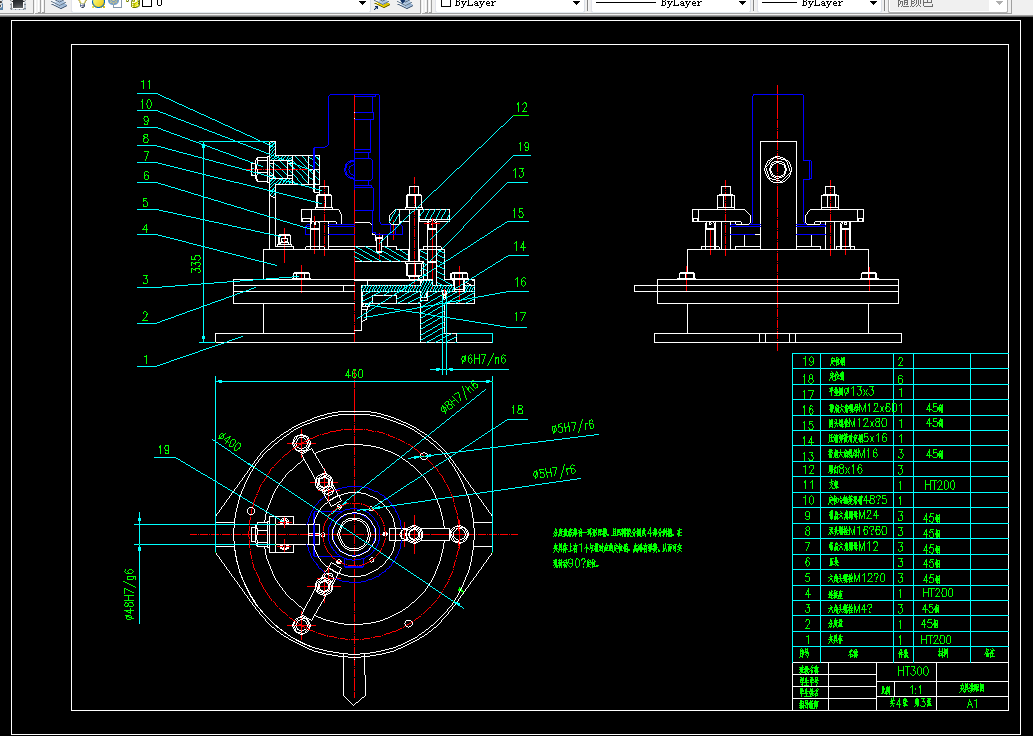Select balloon number 12 label
The height and width of the screenshot is (736, 1033).
[x=522, y=107]
